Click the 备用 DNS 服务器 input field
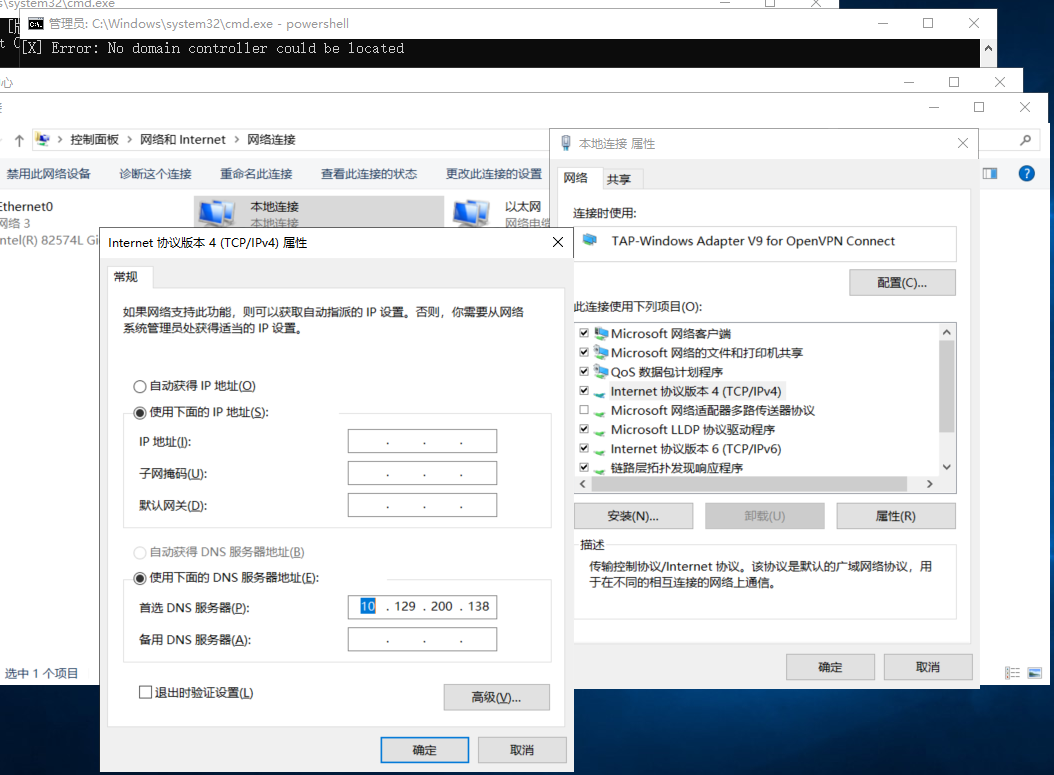Screen dimensions: 1054x775 422,639
